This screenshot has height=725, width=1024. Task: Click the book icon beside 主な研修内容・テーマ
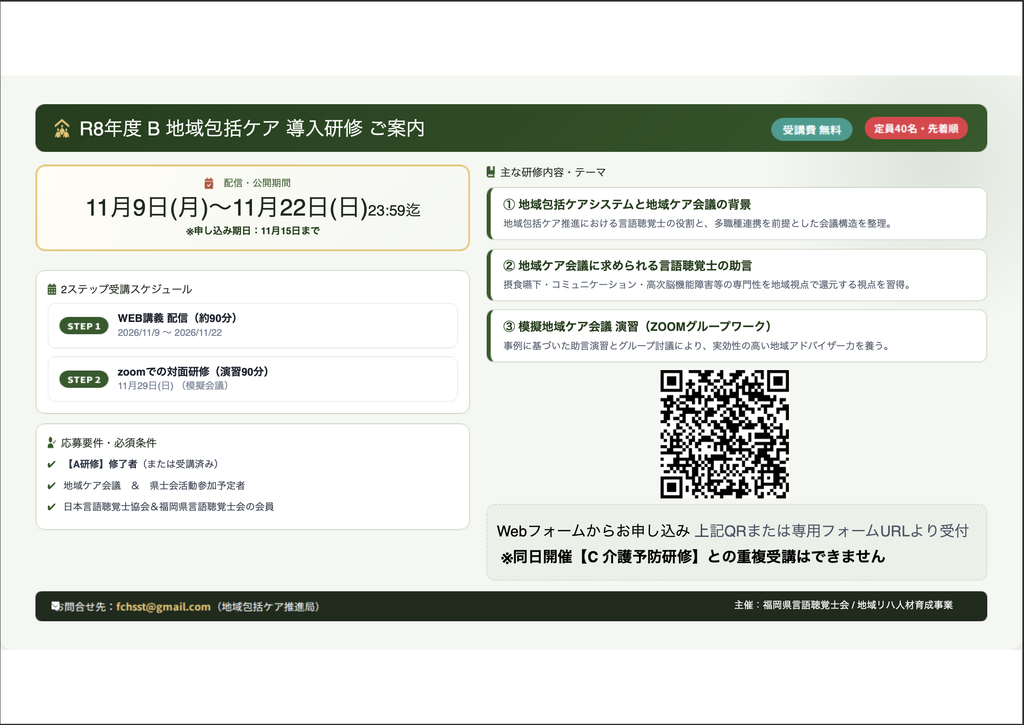pos(491,172)
